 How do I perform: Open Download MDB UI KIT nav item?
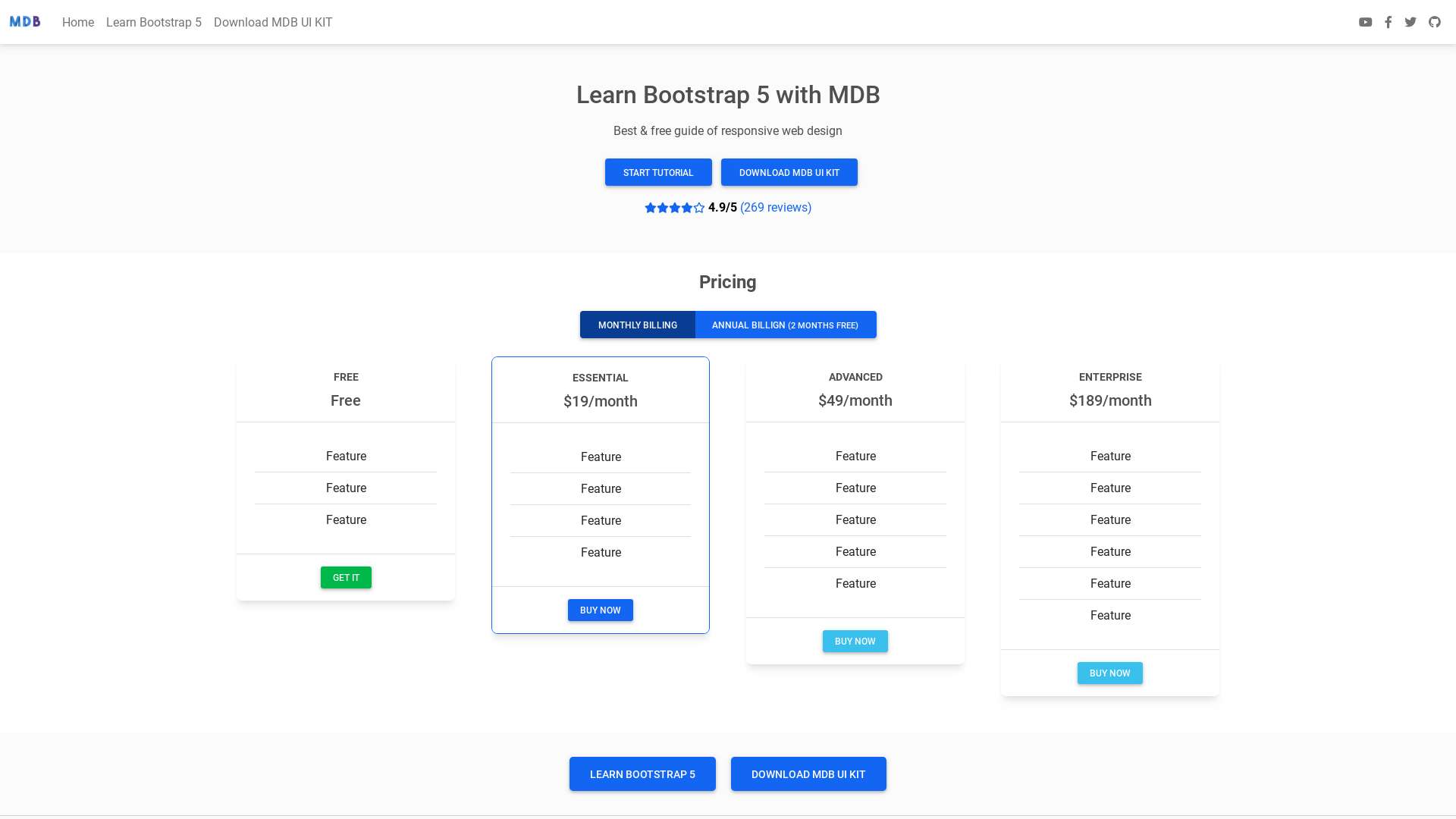[x=273, y=22]
